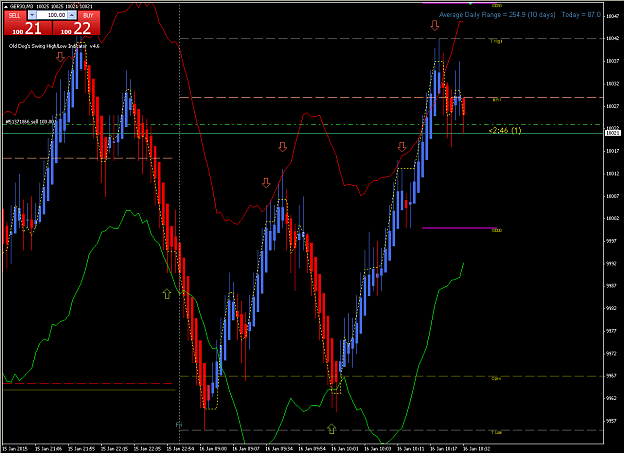
Task: Click the red SELL button
Action: click(x=15, y=16)
